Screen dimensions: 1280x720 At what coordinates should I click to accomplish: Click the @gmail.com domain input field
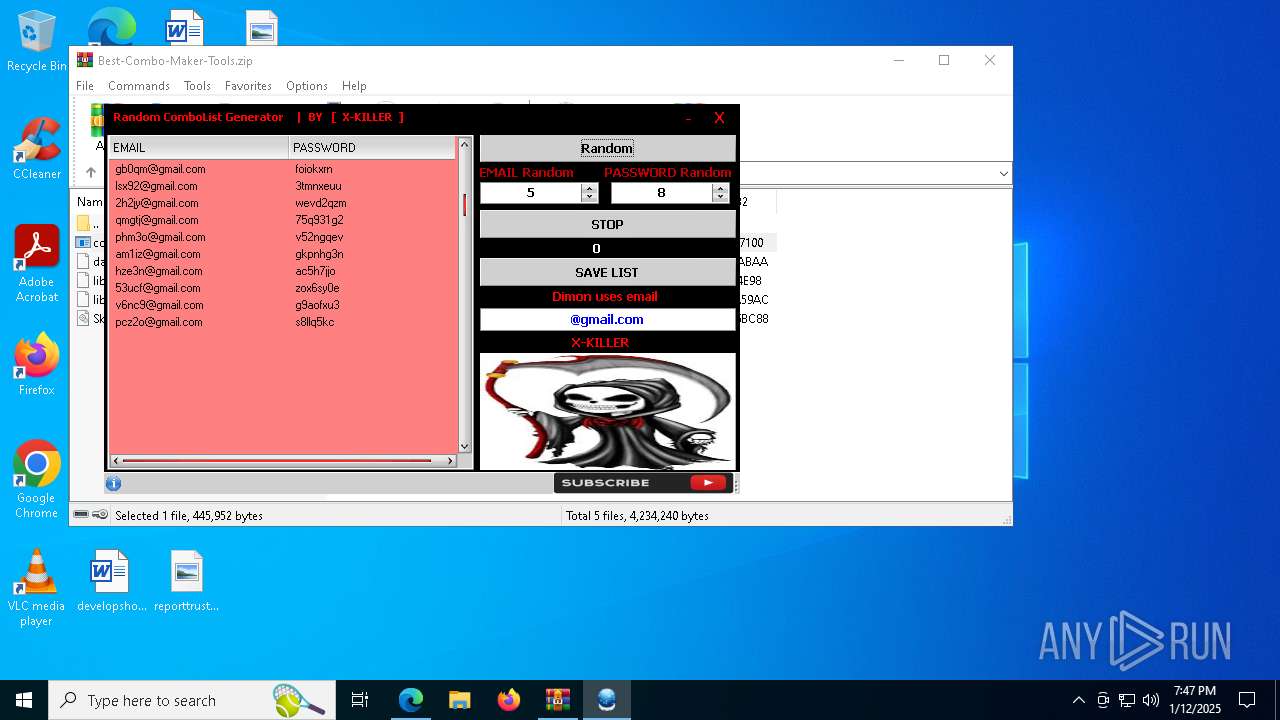[607, 320]
